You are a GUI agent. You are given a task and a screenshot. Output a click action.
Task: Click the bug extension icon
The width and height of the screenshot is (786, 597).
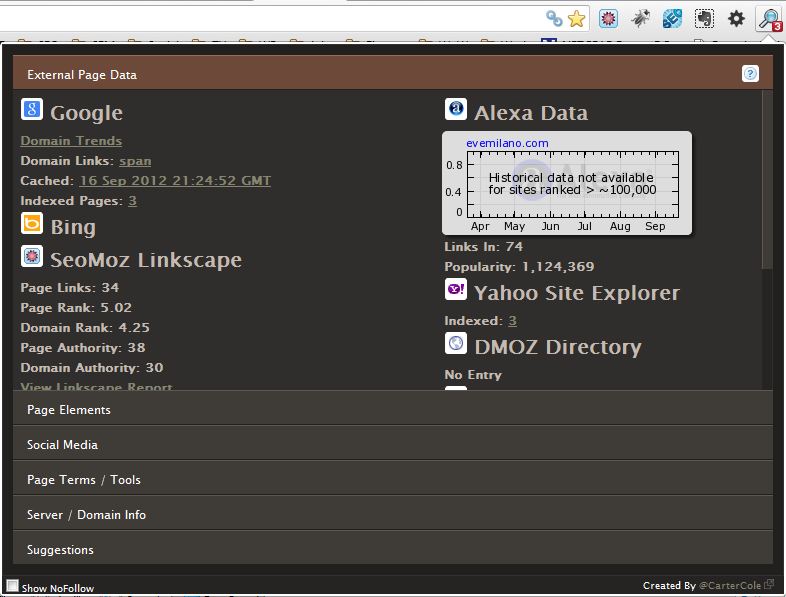[x=640, y=19]
